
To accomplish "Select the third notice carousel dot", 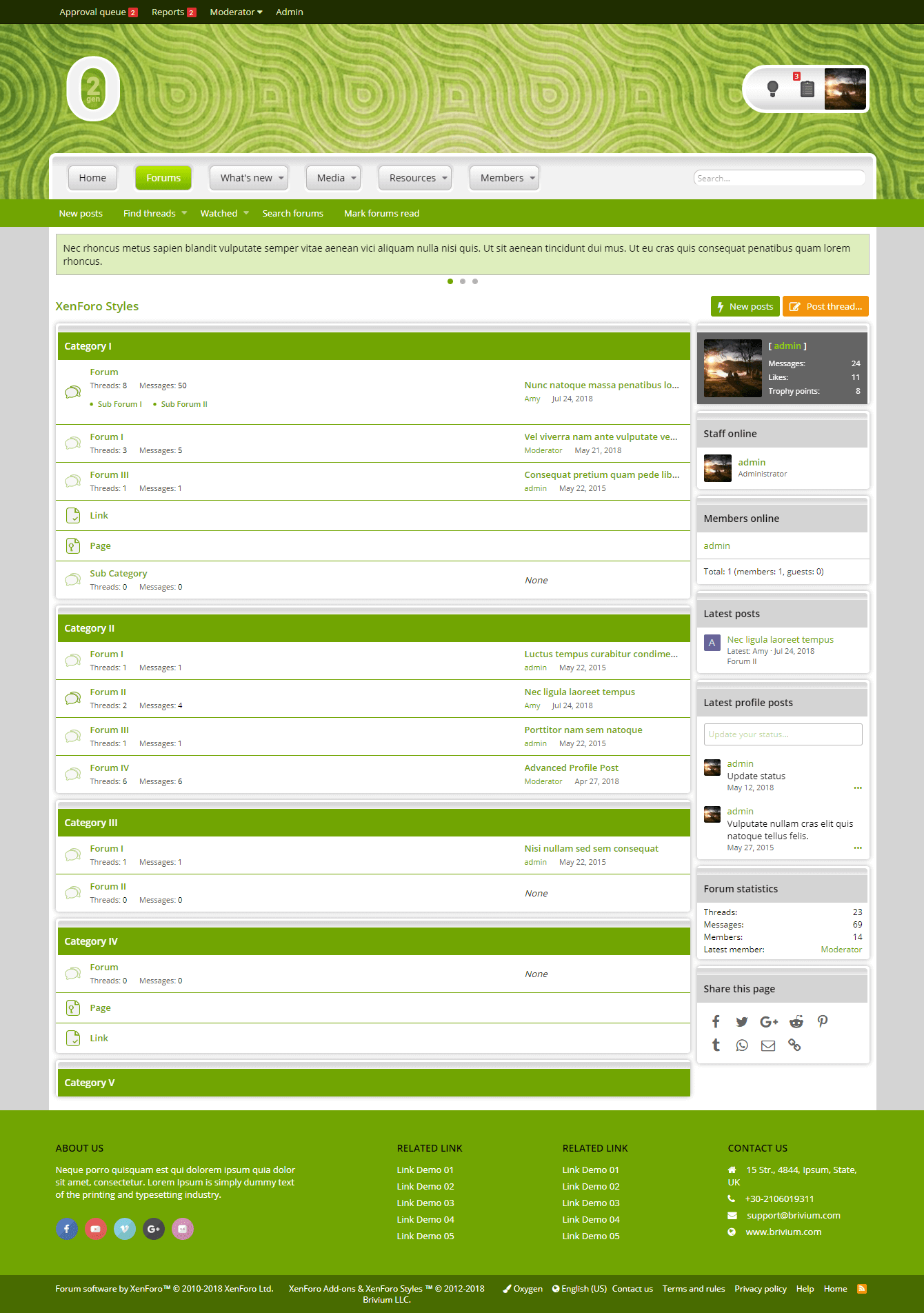I will pyautogui.click(x=475, y=281).
